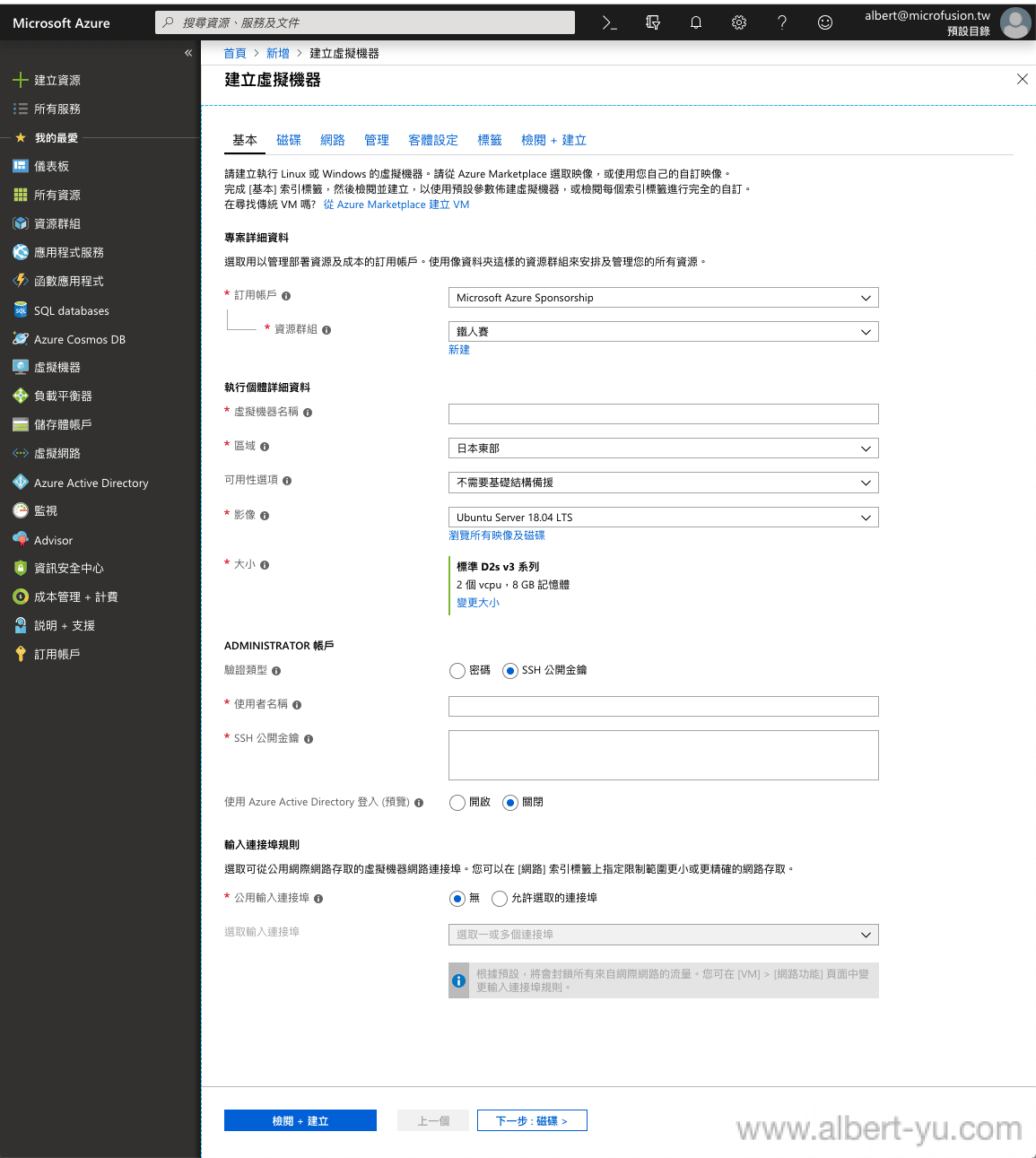Go to 首頁 breadcrumb
Viewport: 1036px width, 1158px height.
(x=235, y=54)
